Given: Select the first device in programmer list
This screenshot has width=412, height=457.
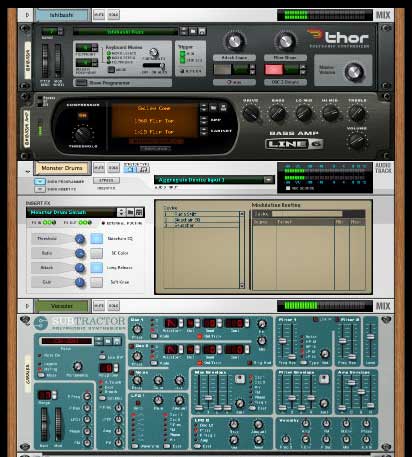Looking at the screenshot, I should [x=201, y=214].
